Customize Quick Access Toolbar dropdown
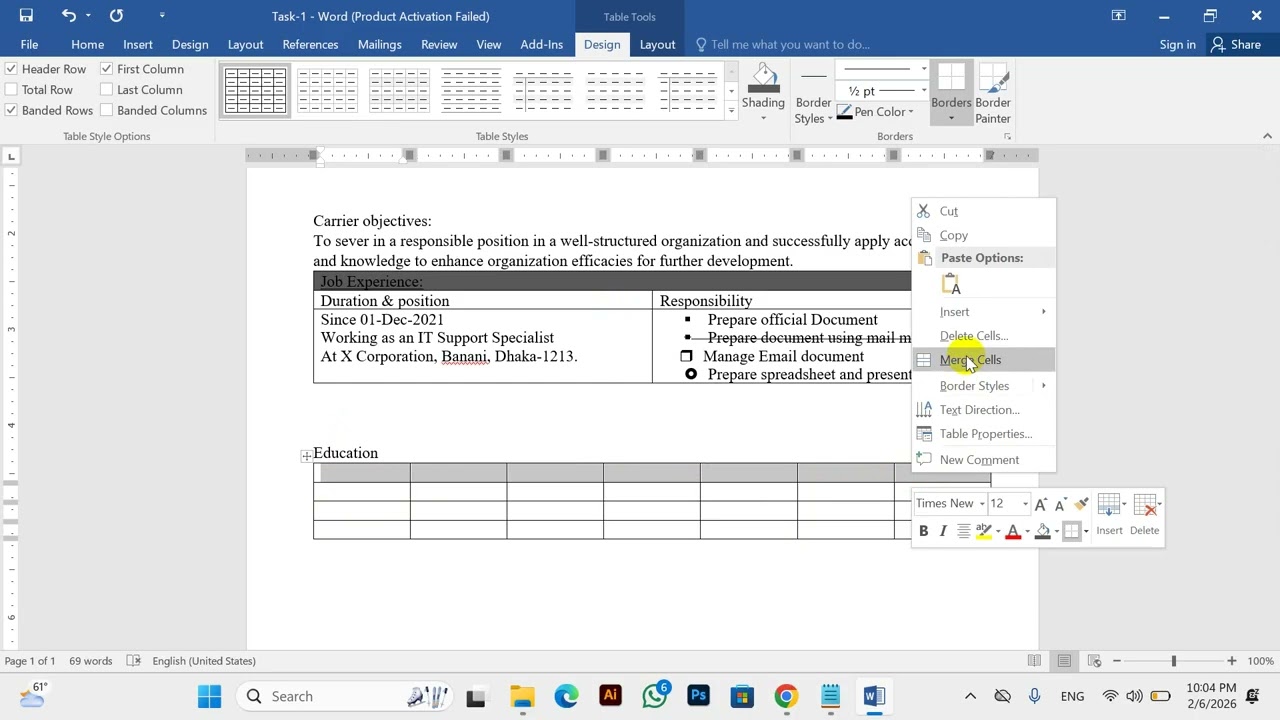Screen dimensions: 1280x720 pos(162,16)
